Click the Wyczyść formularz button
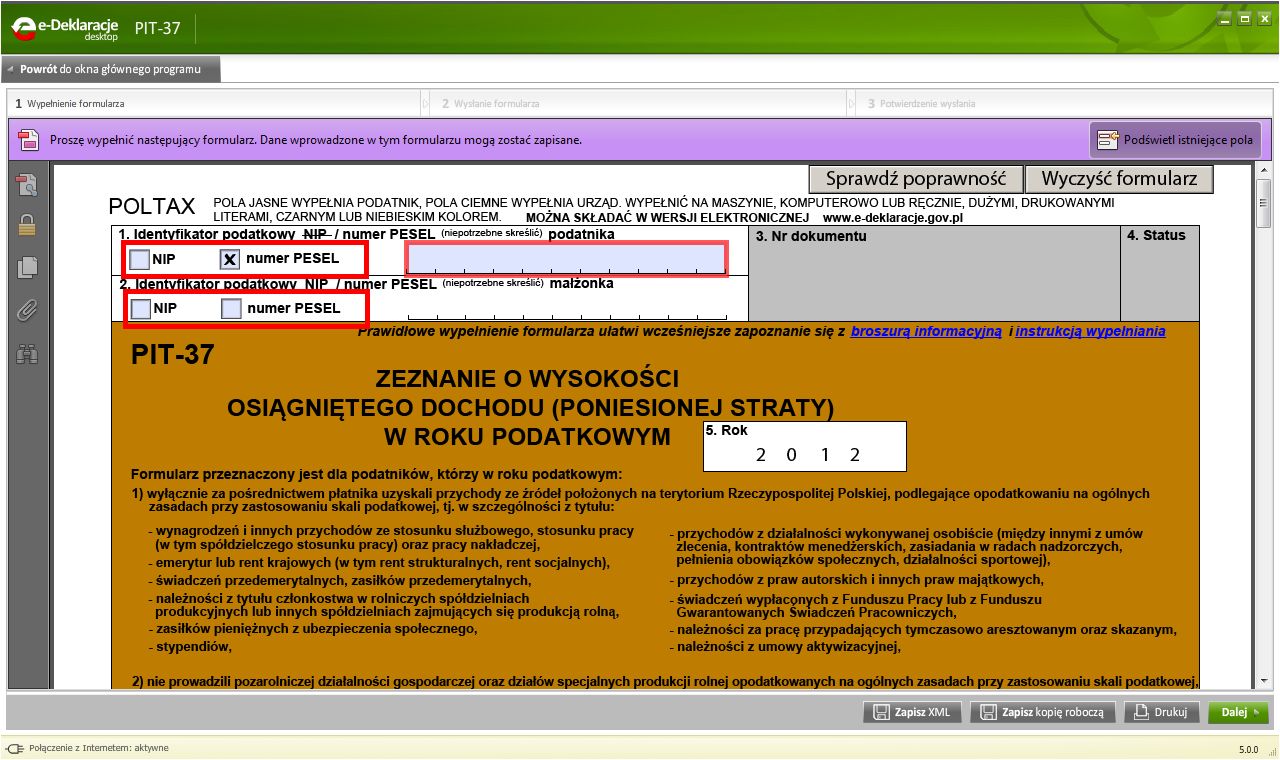Image resolution: width=1280 pixels, height=760 pixels. 1119,179
